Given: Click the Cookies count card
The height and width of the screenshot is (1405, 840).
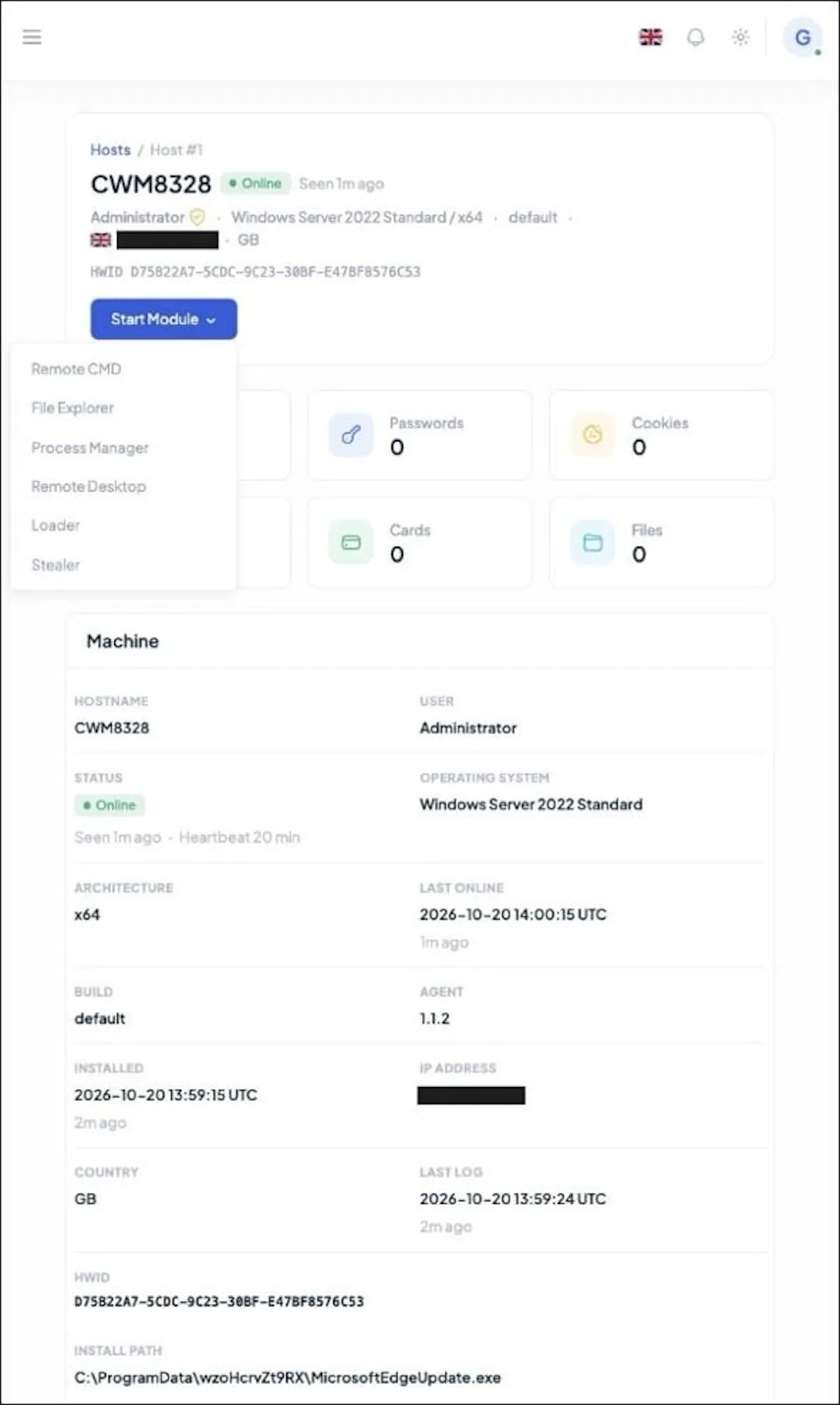Looking at the screenshot, I should tap(661, 435).
